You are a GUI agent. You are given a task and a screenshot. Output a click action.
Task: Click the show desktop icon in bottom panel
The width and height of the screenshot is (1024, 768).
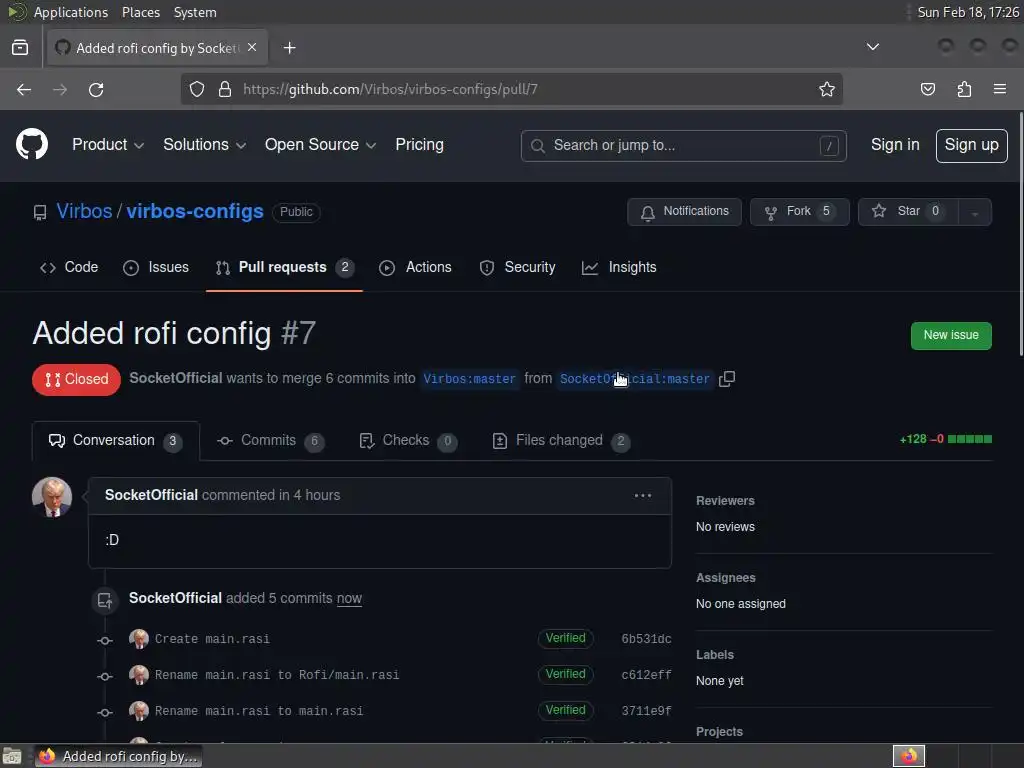[x=12, y=756]
